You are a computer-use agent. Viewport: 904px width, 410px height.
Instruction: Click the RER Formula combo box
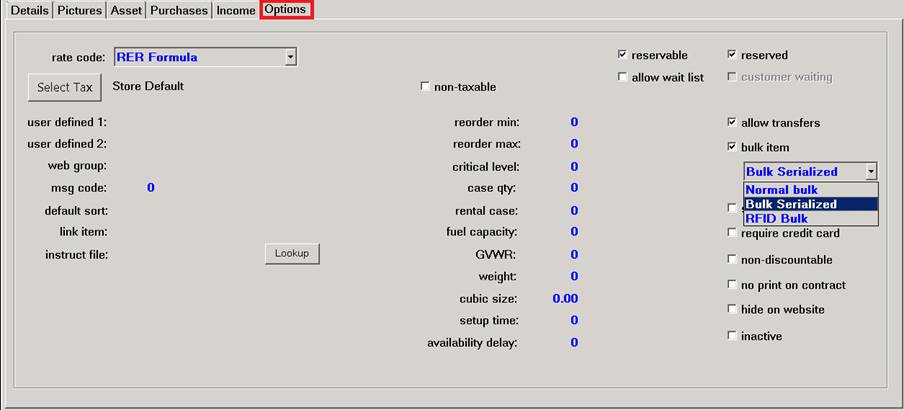point(205,57)
